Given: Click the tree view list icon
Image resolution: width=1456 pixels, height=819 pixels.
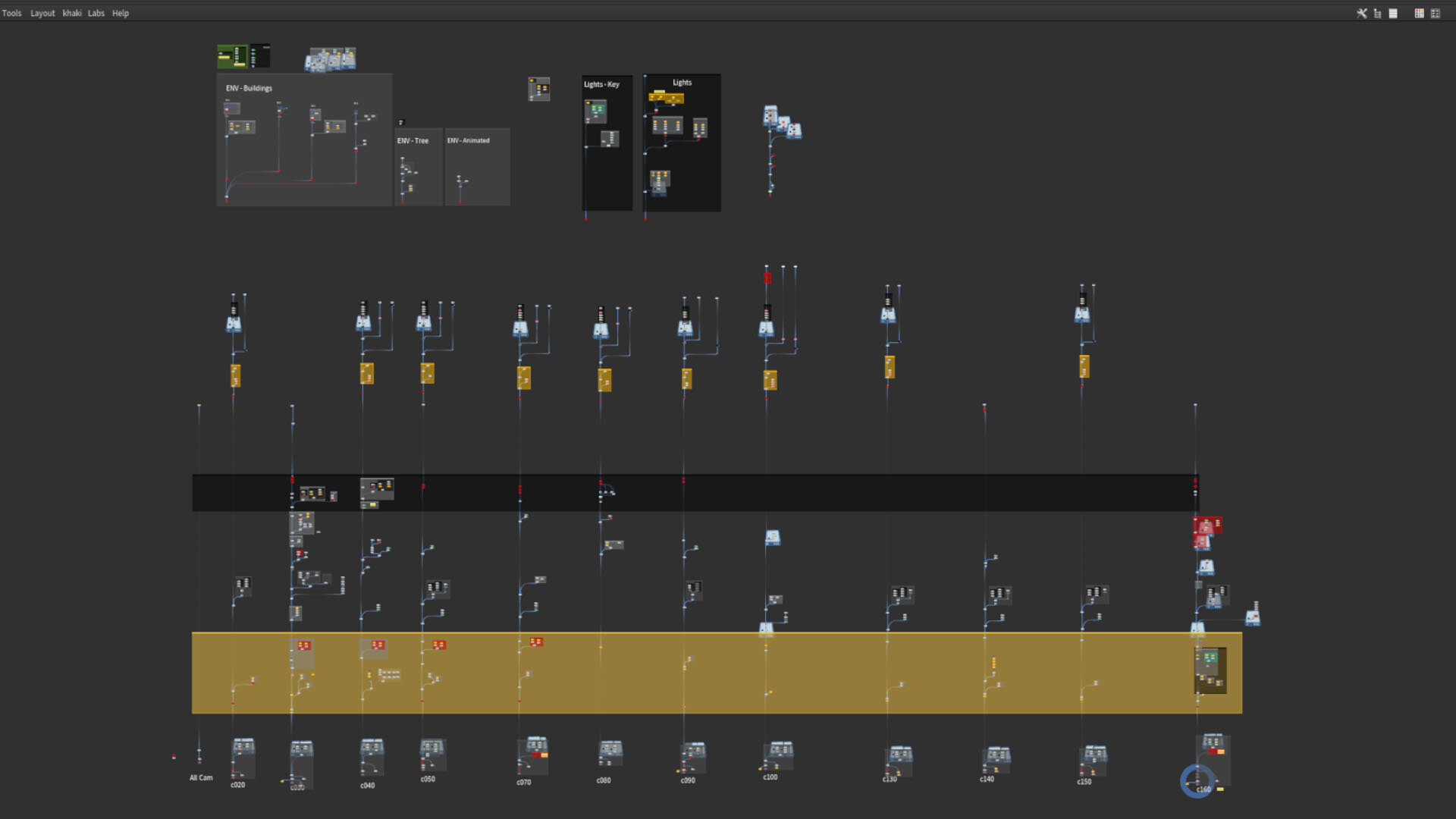Looking at the screenshot, I should click(x=1377, y=13).
